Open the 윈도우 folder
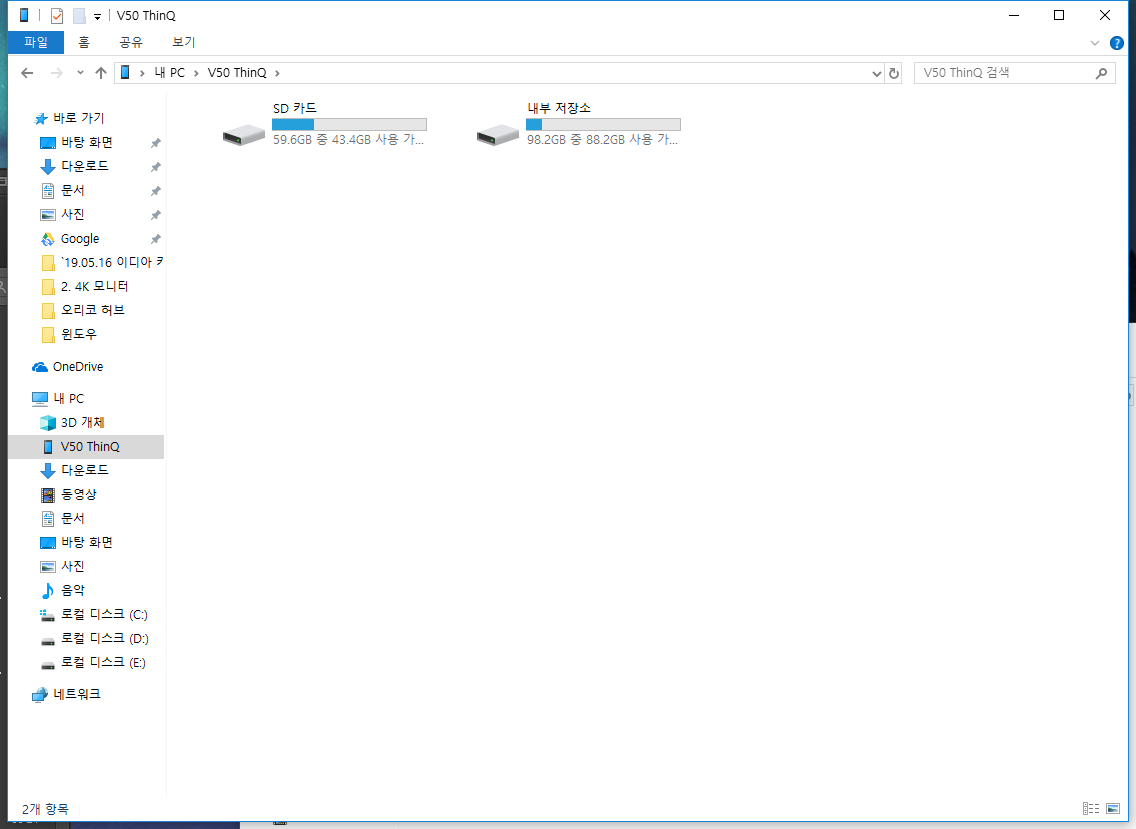 click(78, 334)
